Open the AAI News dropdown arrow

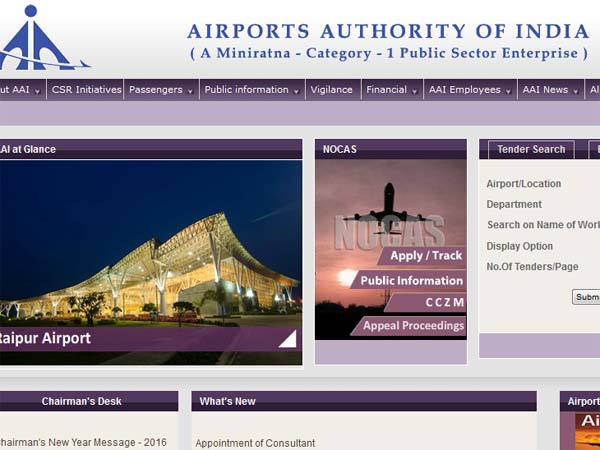576,91
